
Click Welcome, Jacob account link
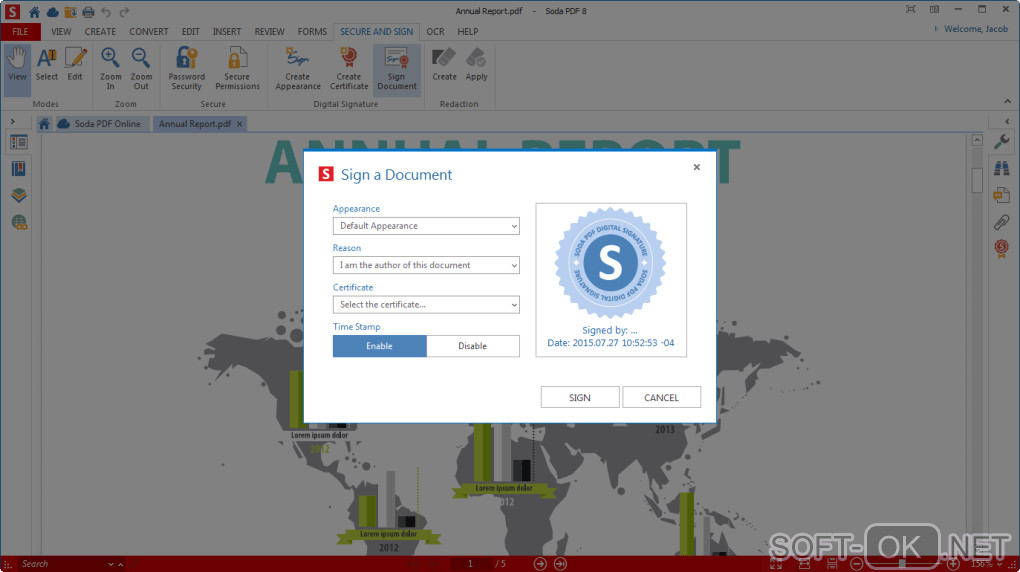pos(976,29)
